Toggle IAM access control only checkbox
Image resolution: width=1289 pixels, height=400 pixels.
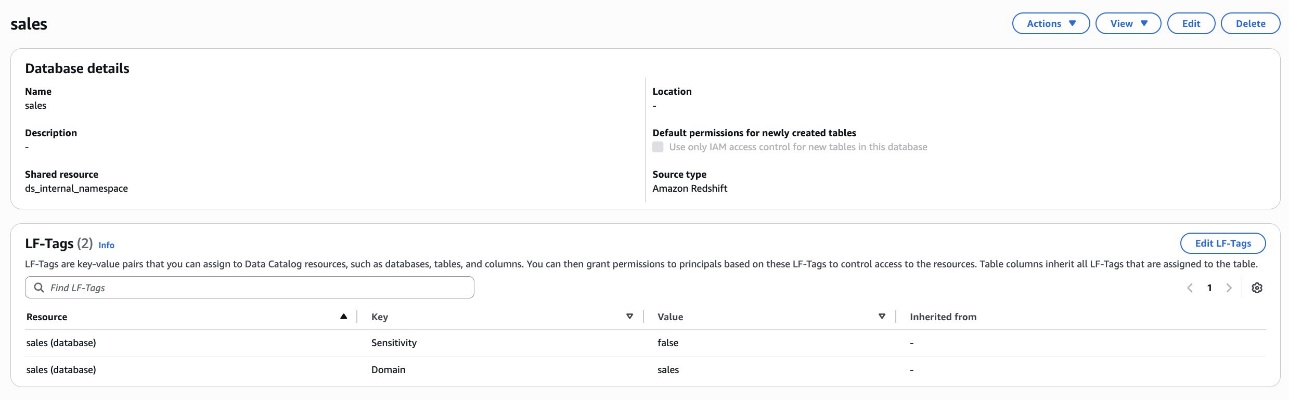pos(658,147)
